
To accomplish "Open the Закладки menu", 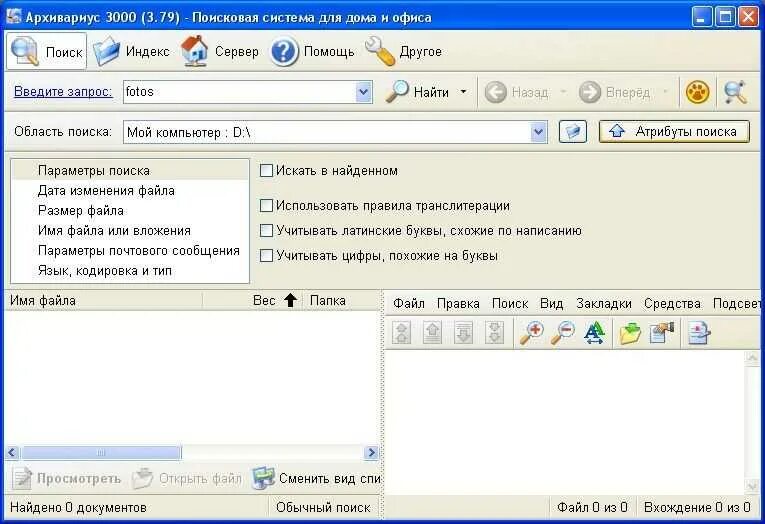I will pos(604,303).
